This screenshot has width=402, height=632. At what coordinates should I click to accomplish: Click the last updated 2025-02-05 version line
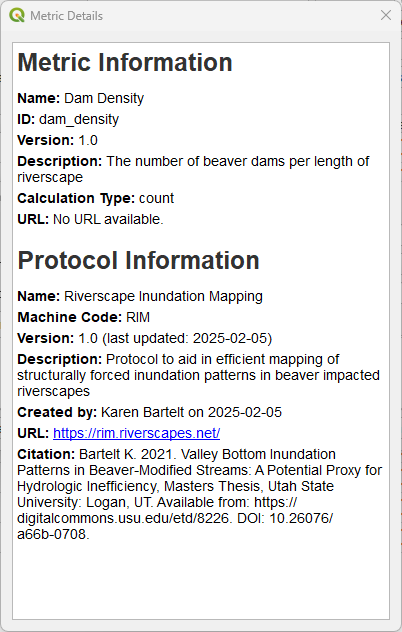point(145,338)
